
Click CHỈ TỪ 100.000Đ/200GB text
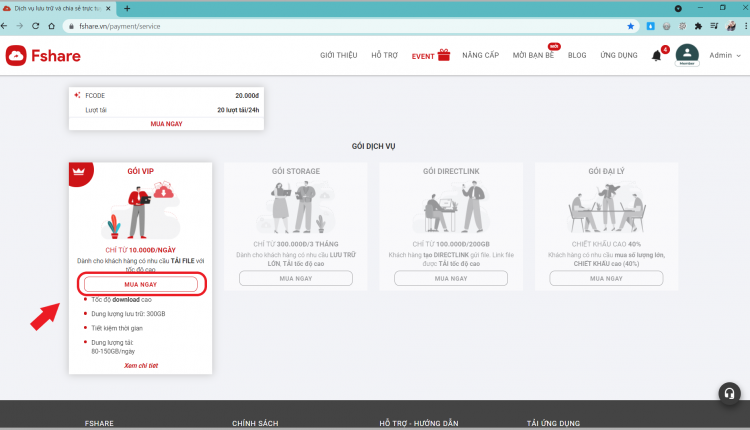click(x=451, y=244)
